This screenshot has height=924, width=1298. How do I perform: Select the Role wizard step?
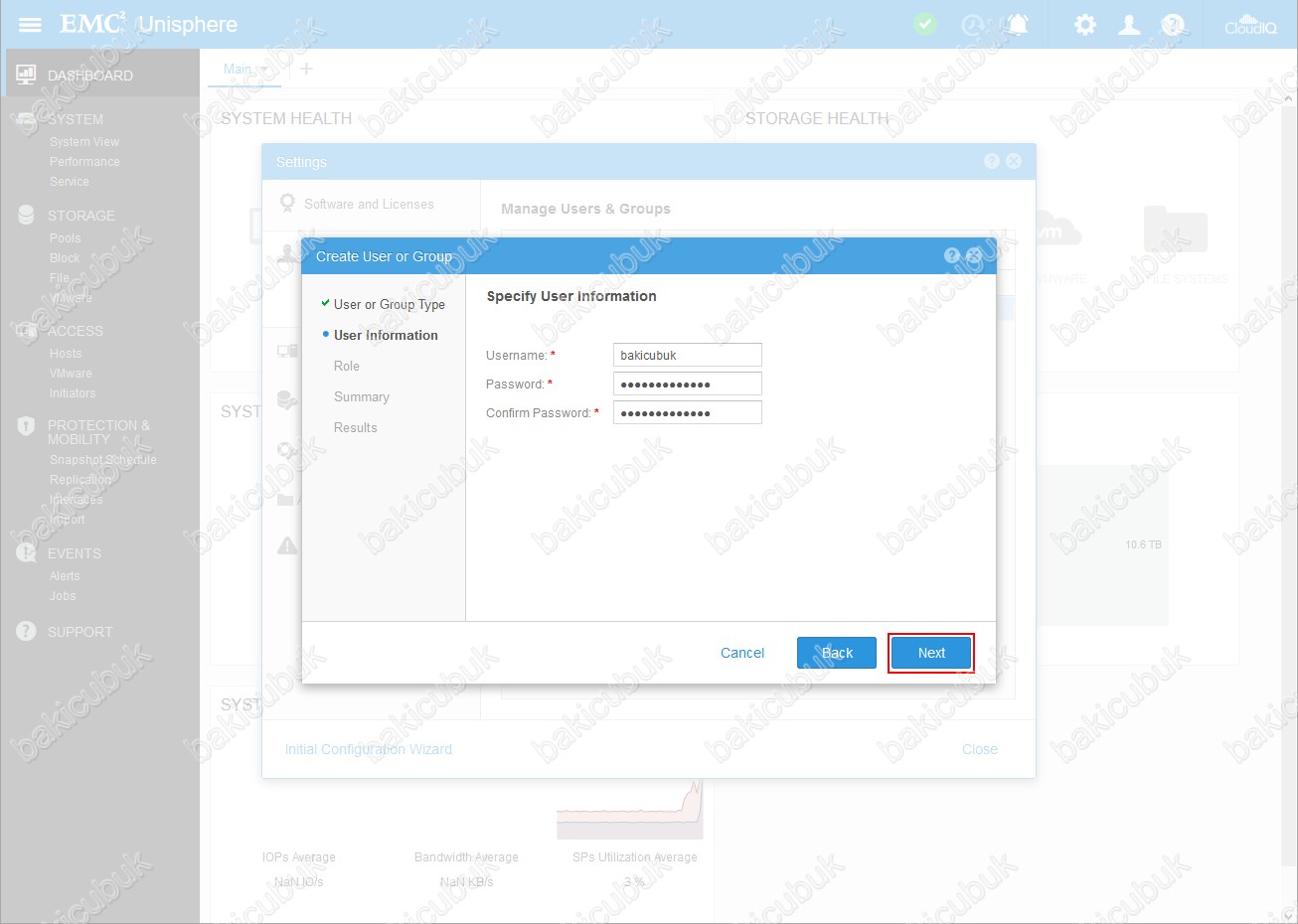[x=347, y=366]
